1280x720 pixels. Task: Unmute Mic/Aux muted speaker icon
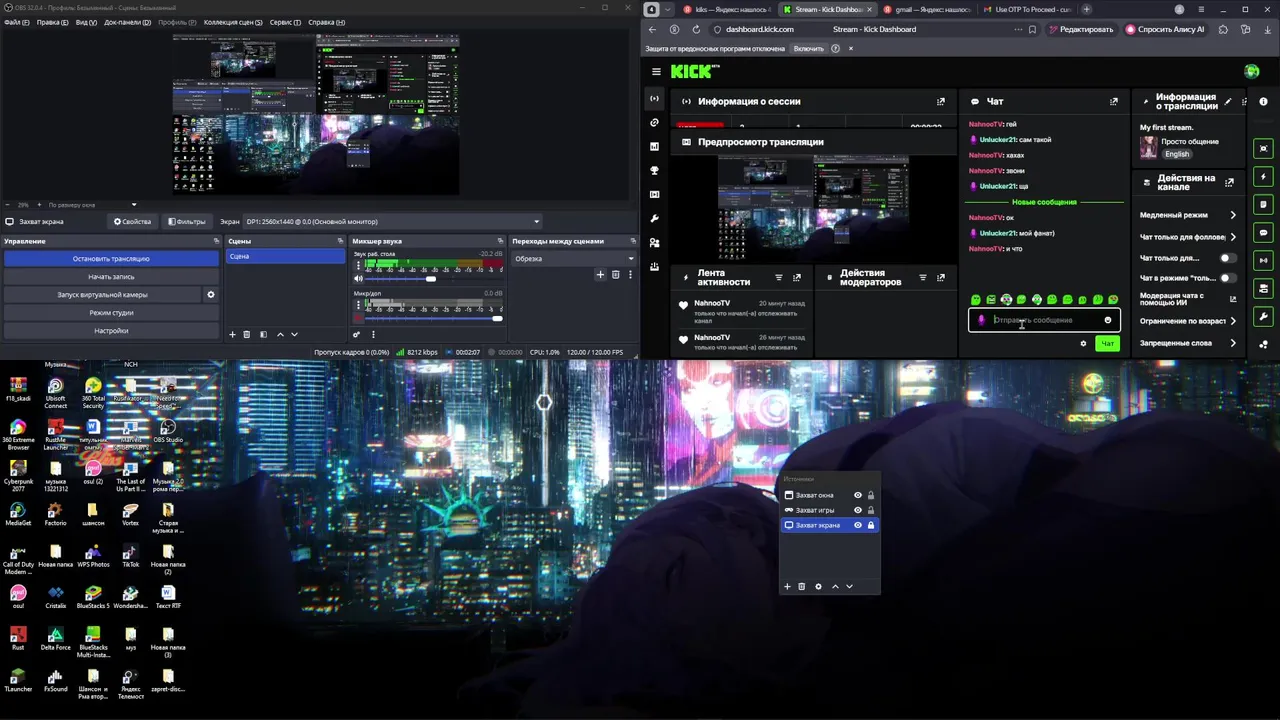coord(358,318)
